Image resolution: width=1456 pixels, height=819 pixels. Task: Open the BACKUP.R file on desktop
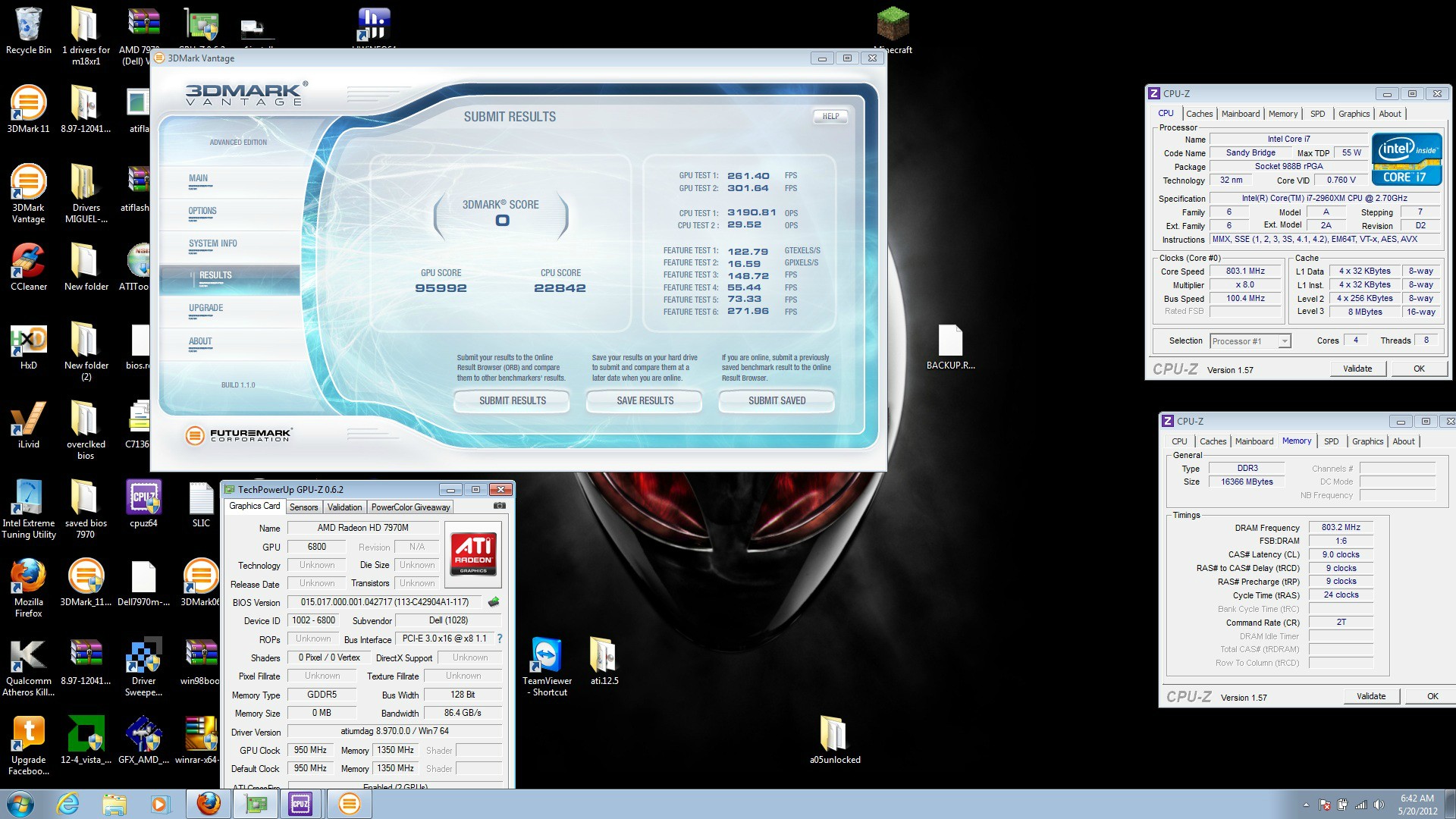(950, 346)
